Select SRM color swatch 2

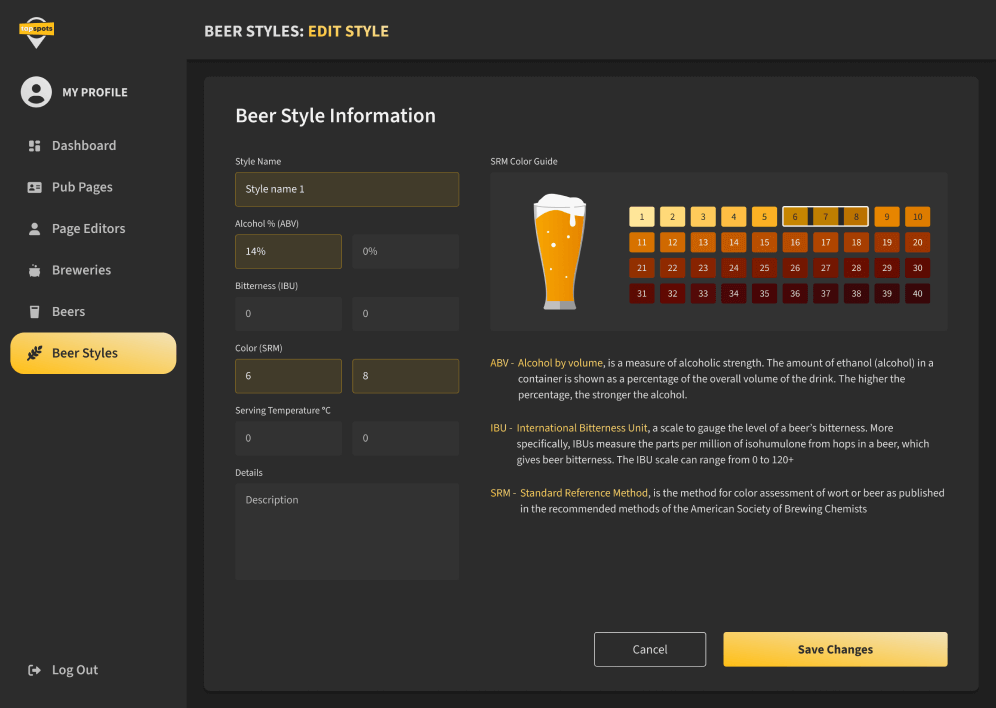coord(672,217)
